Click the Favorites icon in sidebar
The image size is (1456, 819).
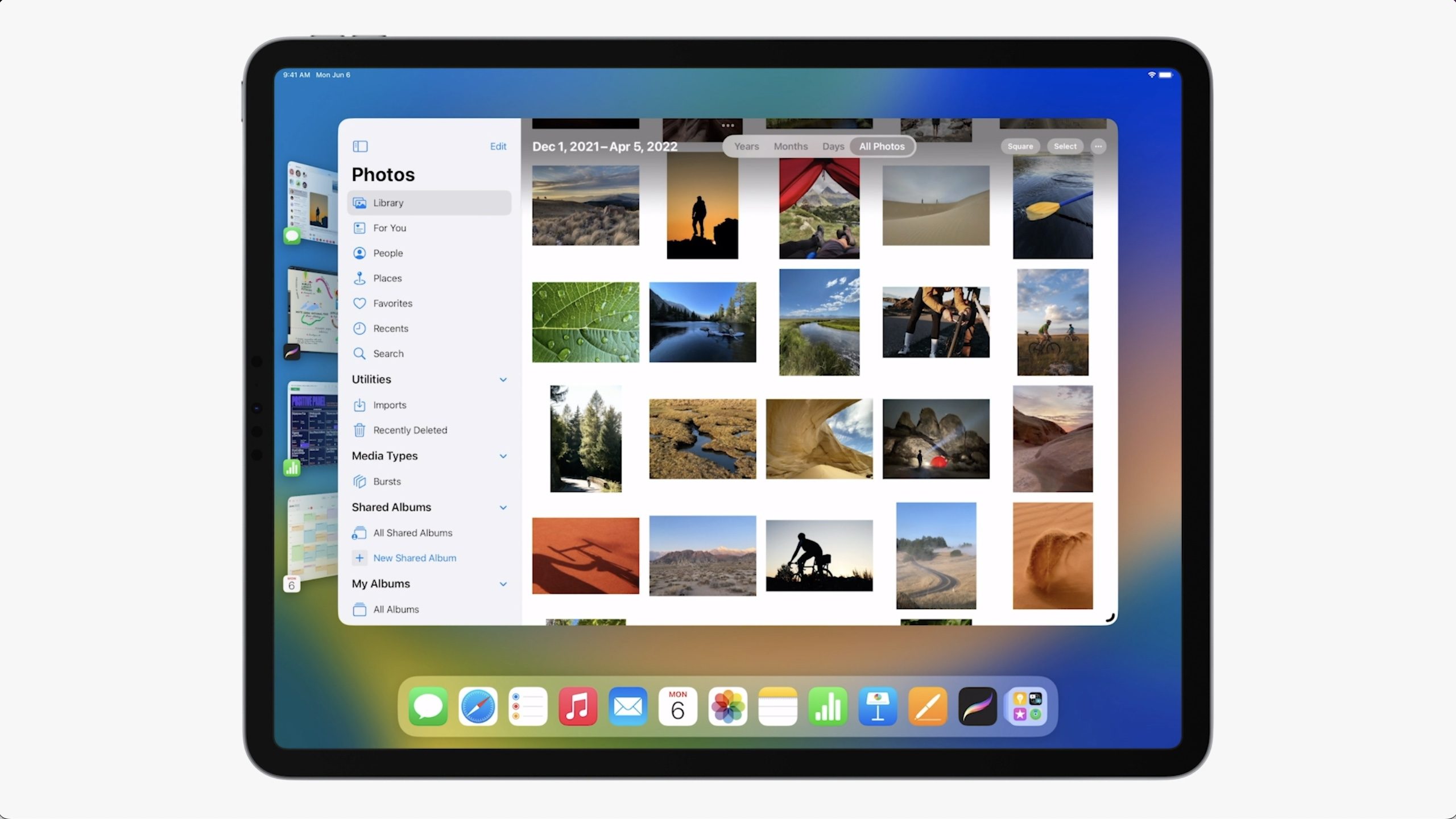click(x=359, y=303)
